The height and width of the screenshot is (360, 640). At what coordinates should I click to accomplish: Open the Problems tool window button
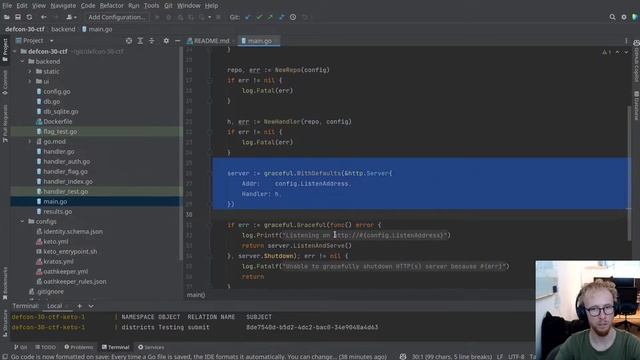pos(79,347)
